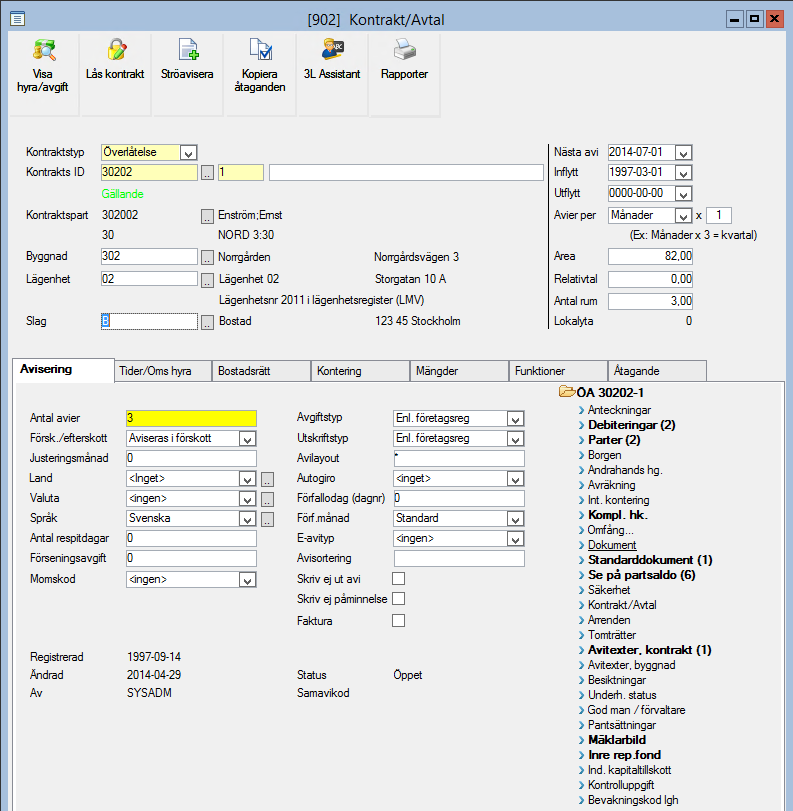The width and height of the screenshot is (793, 811).
Task: Open Inflytt date dropdown
Action: 684,173
